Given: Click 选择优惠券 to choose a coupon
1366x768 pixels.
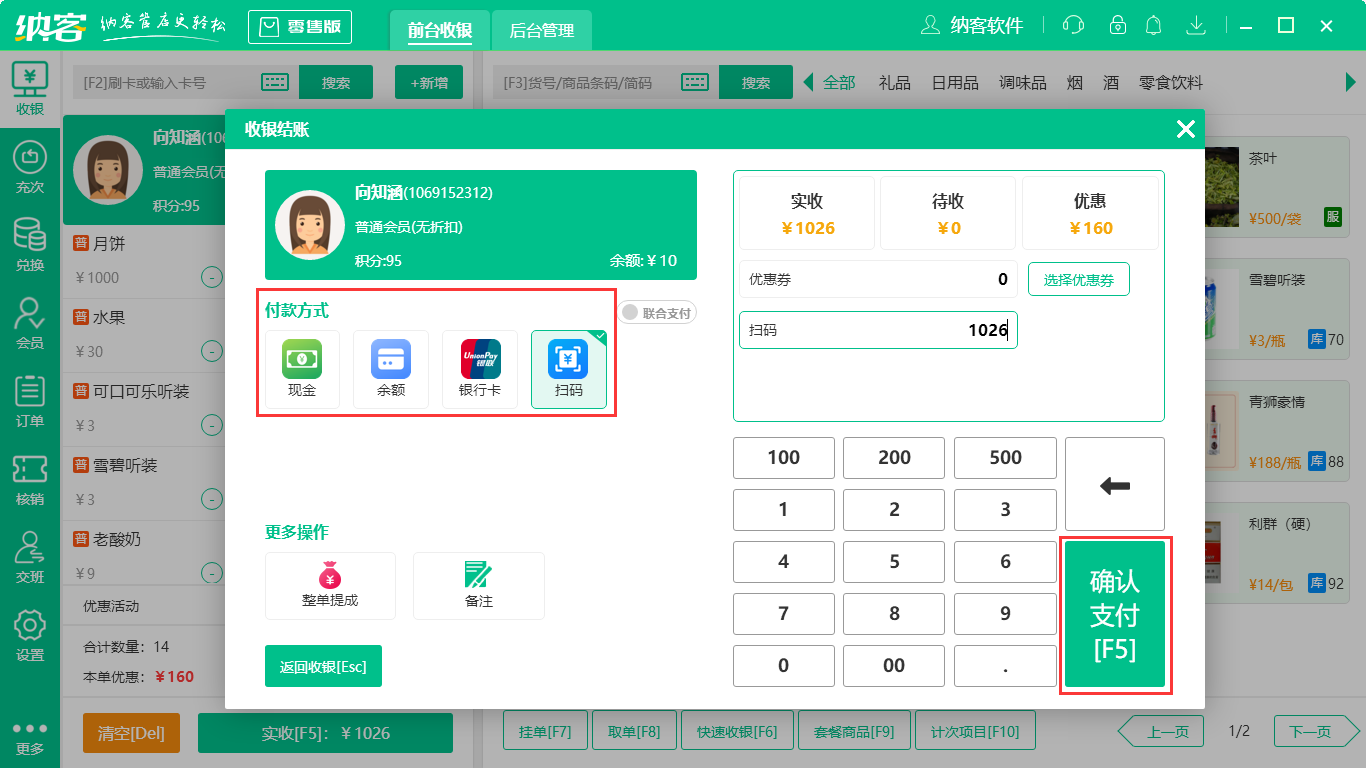Looking at the screenshot, I should [x=1079, y=279].
